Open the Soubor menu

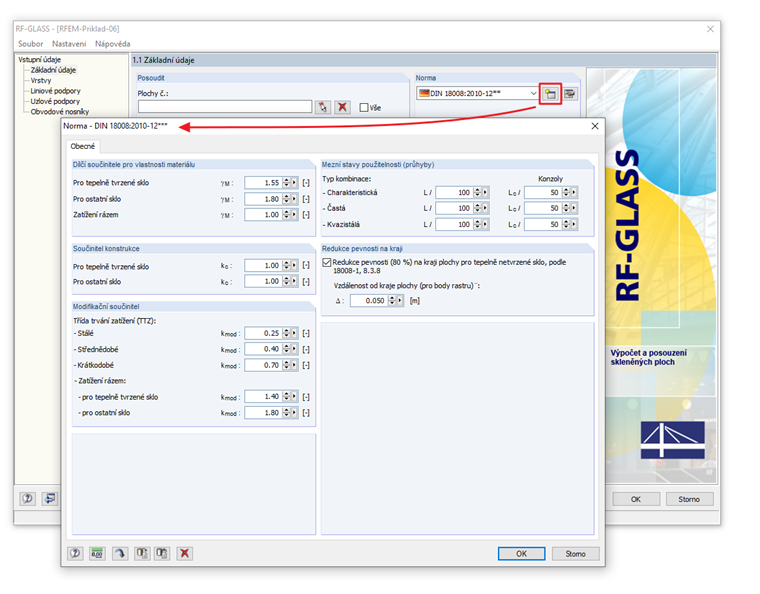(x=31, y=44)
